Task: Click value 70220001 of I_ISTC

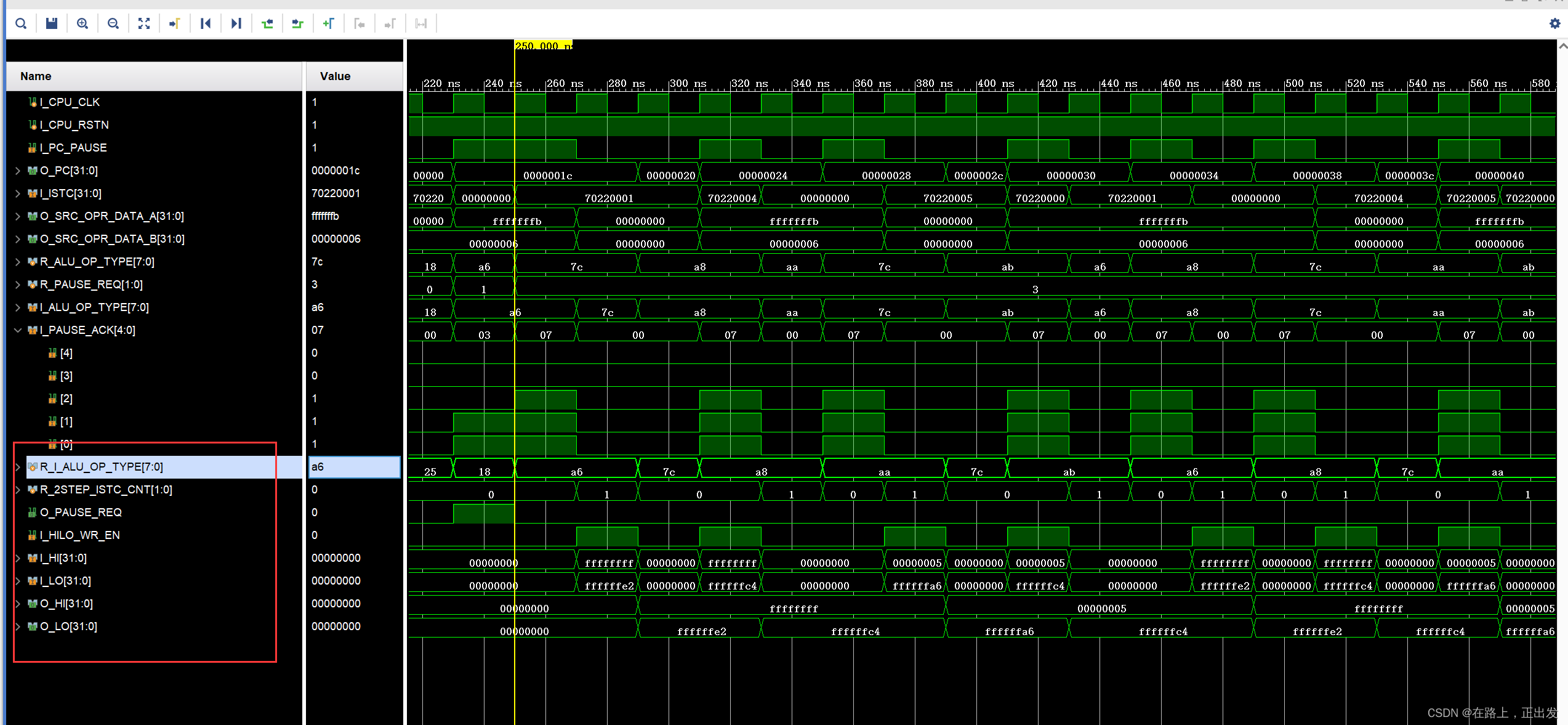Action: tap(336, 193)
